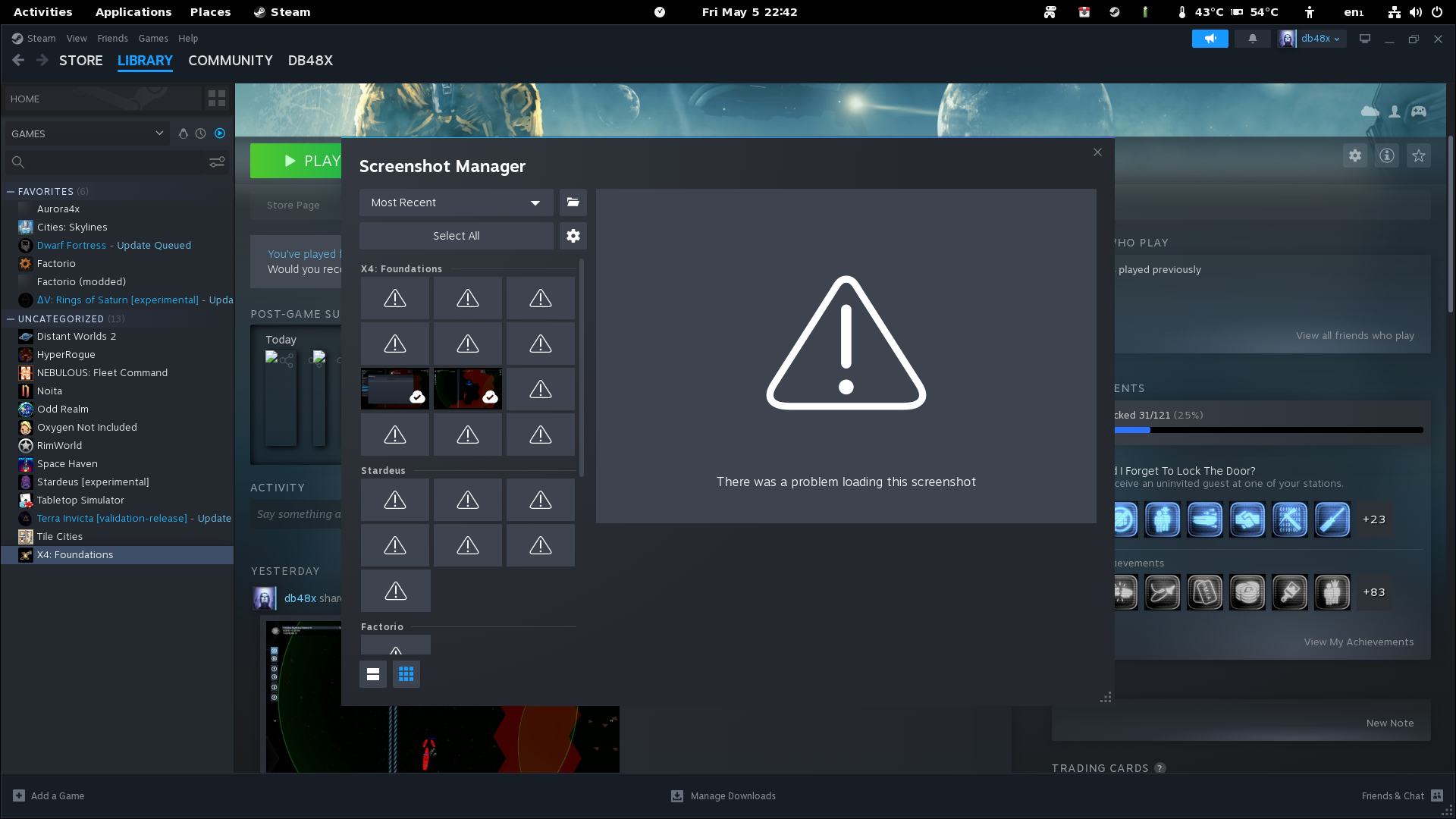This screenshot has width=1456, height=819.
Task: Click the library HOME button
Action: click(x=103, y=99)
